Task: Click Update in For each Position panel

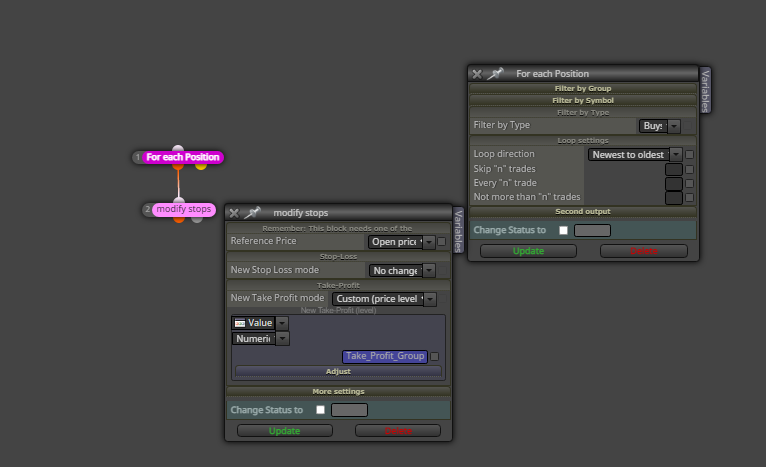Action: [528, 251]
